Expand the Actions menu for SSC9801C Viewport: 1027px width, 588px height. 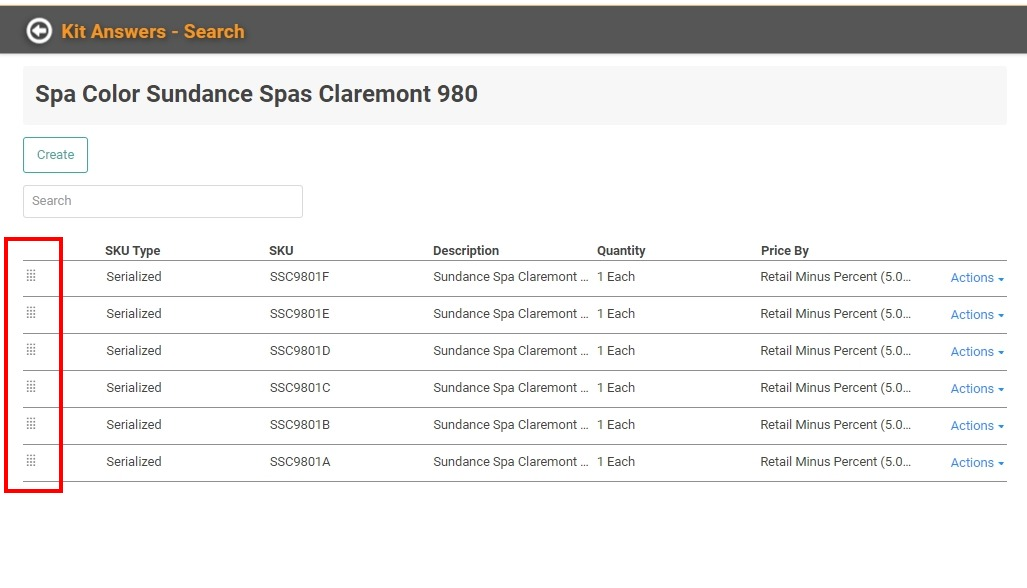pos(977,388)
